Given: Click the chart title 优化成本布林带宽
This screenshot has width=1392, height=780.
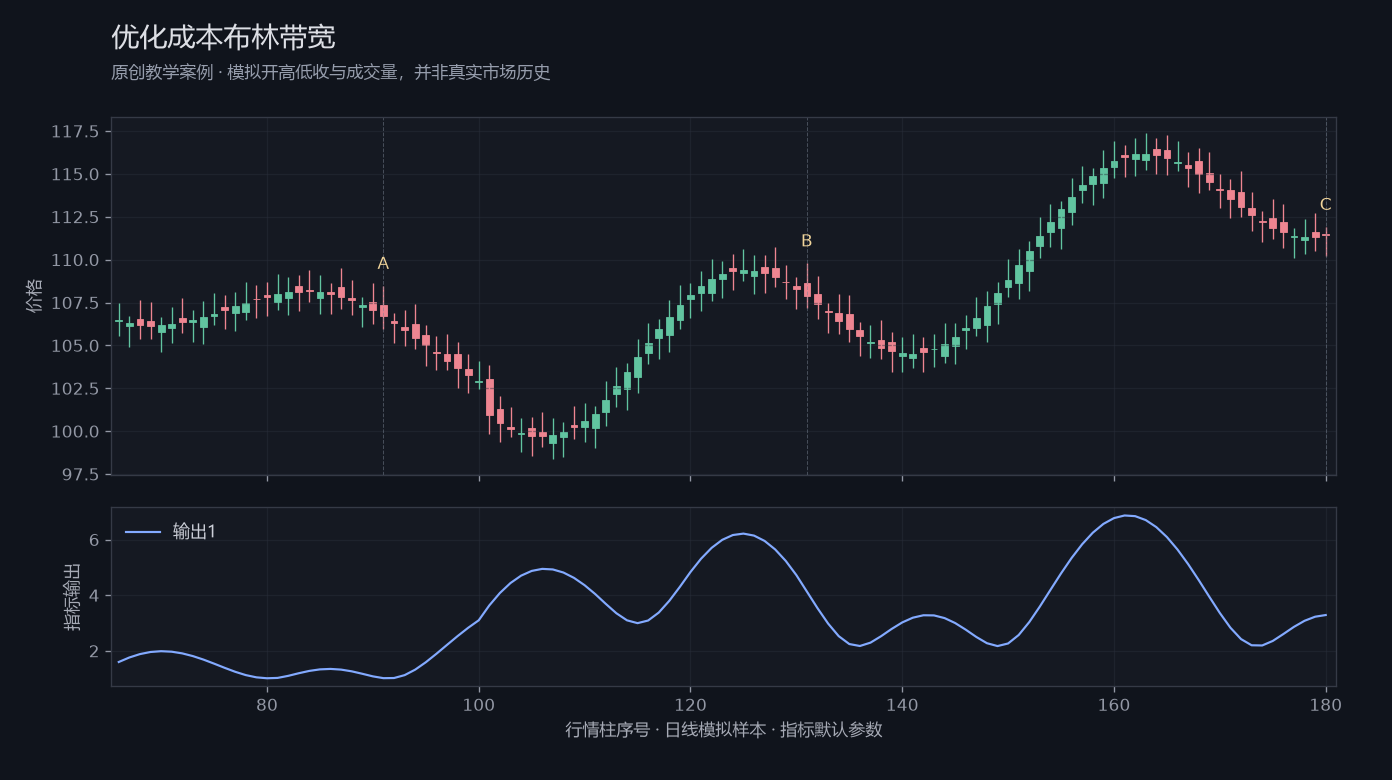Looking at the screenshot, I should 223,37.
